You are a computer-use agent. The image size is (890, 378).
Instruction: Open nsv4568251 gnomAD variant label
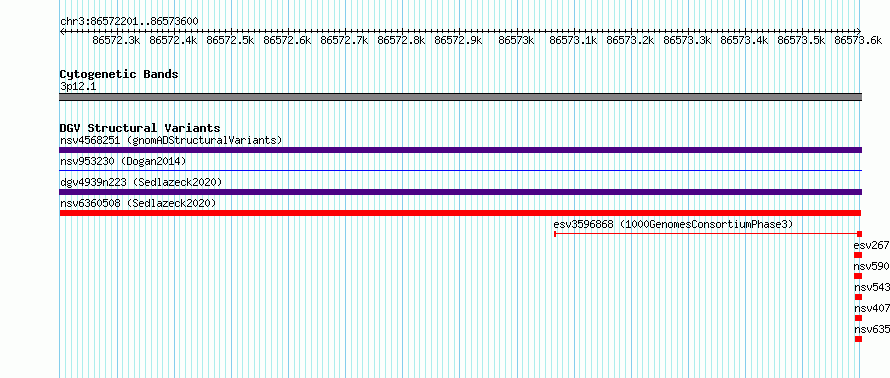tap(171, 140)
